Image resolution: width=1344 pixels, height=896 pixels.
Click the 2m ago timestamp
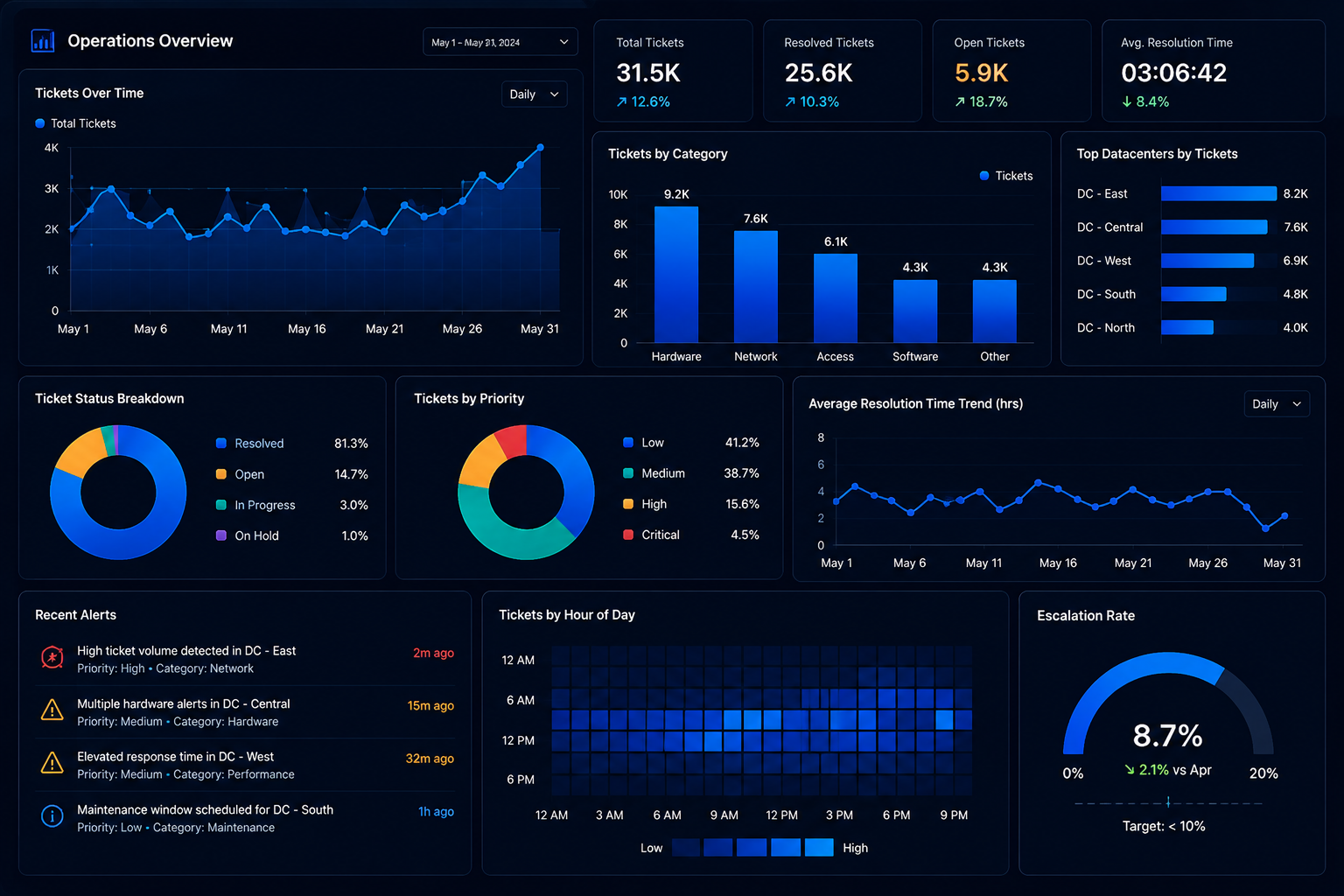[x=433, y=653]
